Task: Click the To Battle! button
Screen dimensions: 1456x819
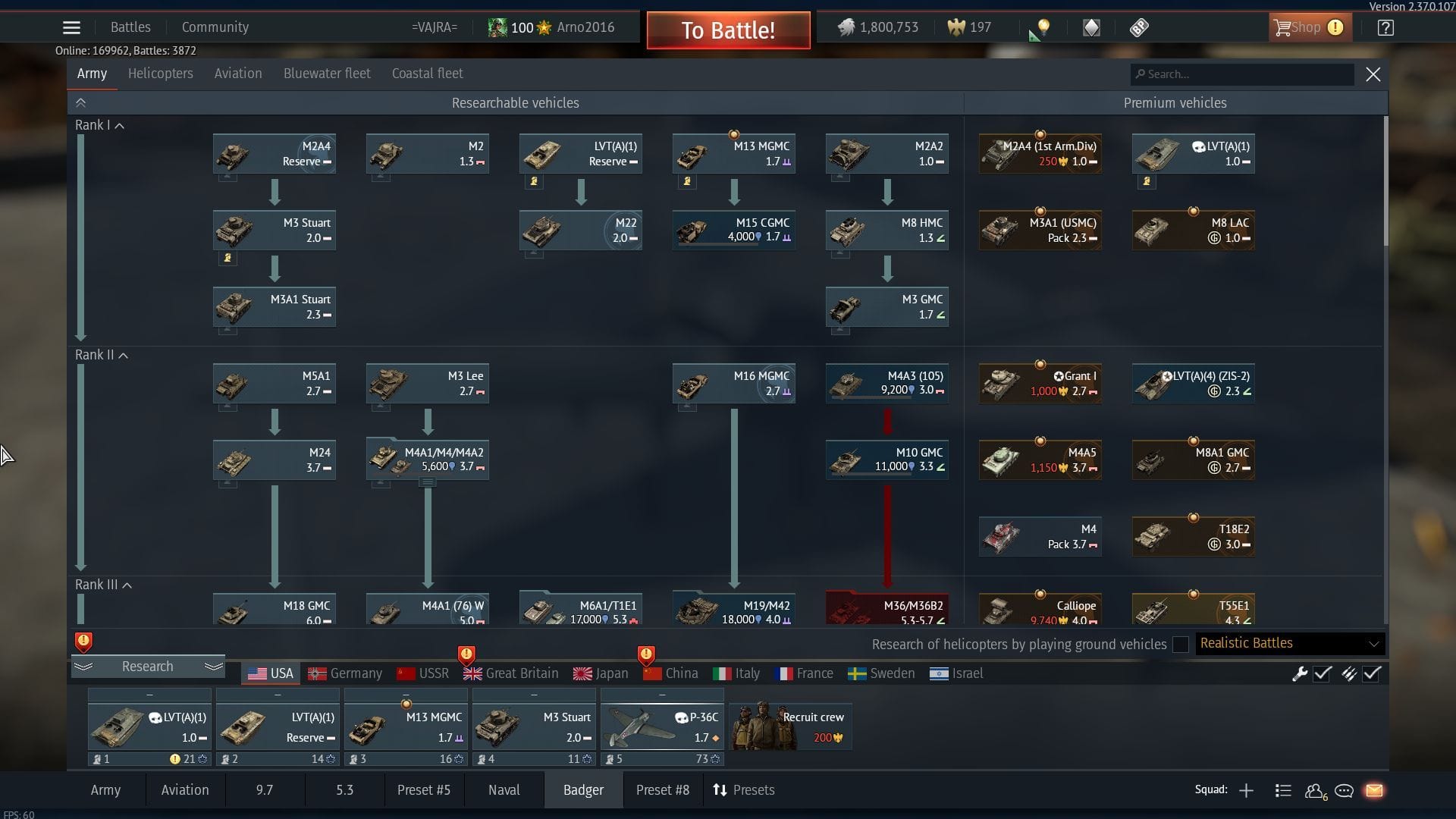Action: click(x=727, y=30)
